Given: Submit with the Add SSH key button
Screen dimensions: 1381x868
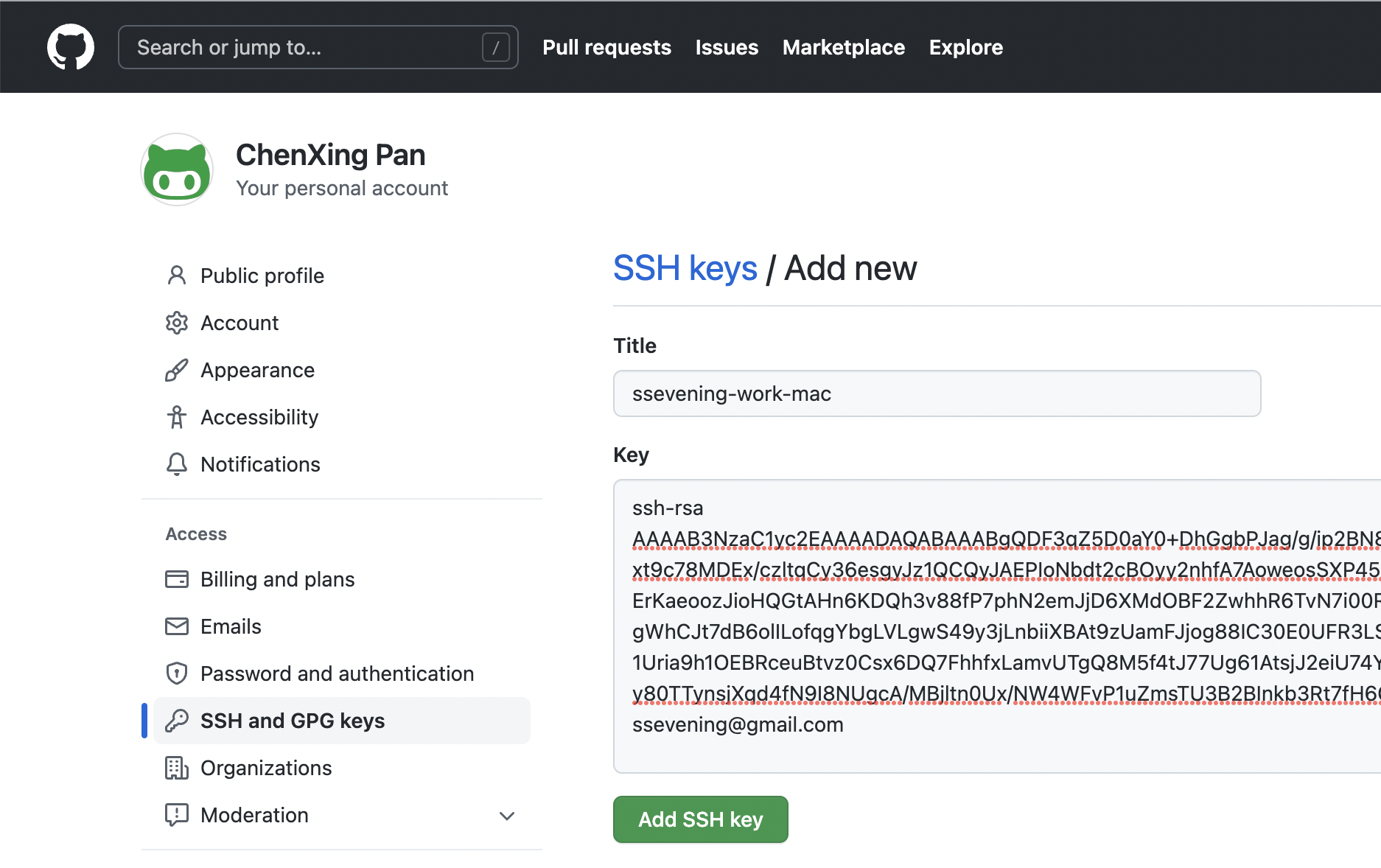Looking at the screenshot, I should [701, 819].
